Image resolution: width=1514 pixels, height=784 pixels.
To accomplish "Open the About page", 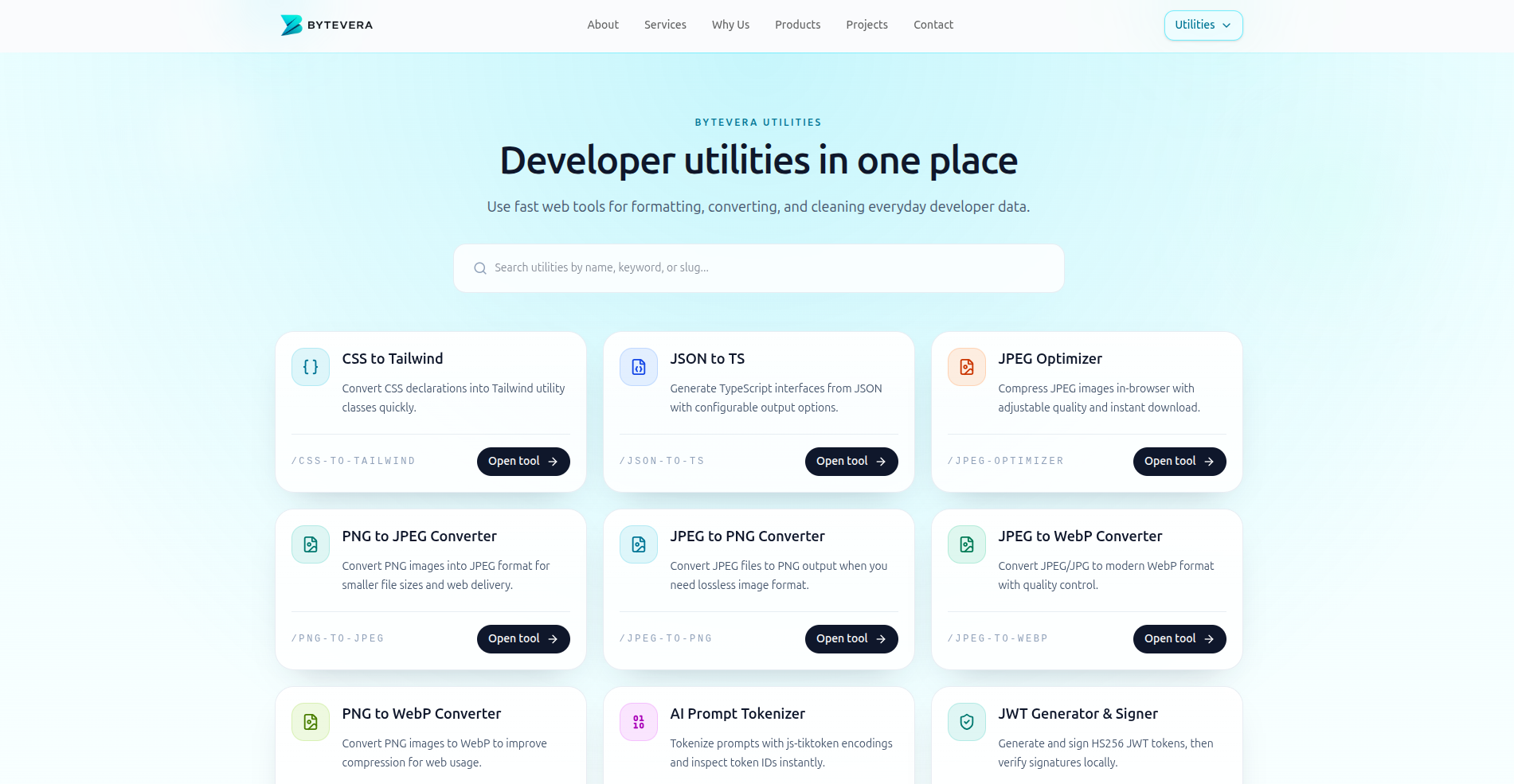I will coord(603,25).
